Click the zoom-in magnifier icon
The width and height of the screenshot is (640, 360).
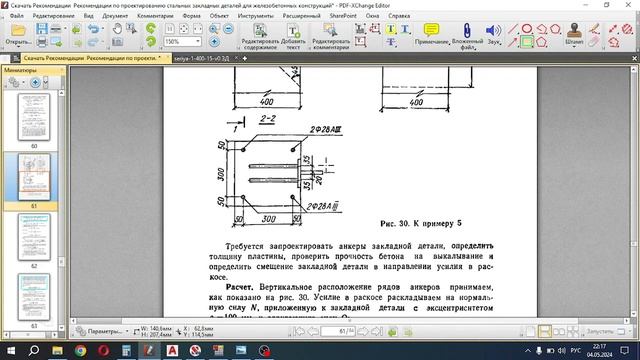click(213, 29)
